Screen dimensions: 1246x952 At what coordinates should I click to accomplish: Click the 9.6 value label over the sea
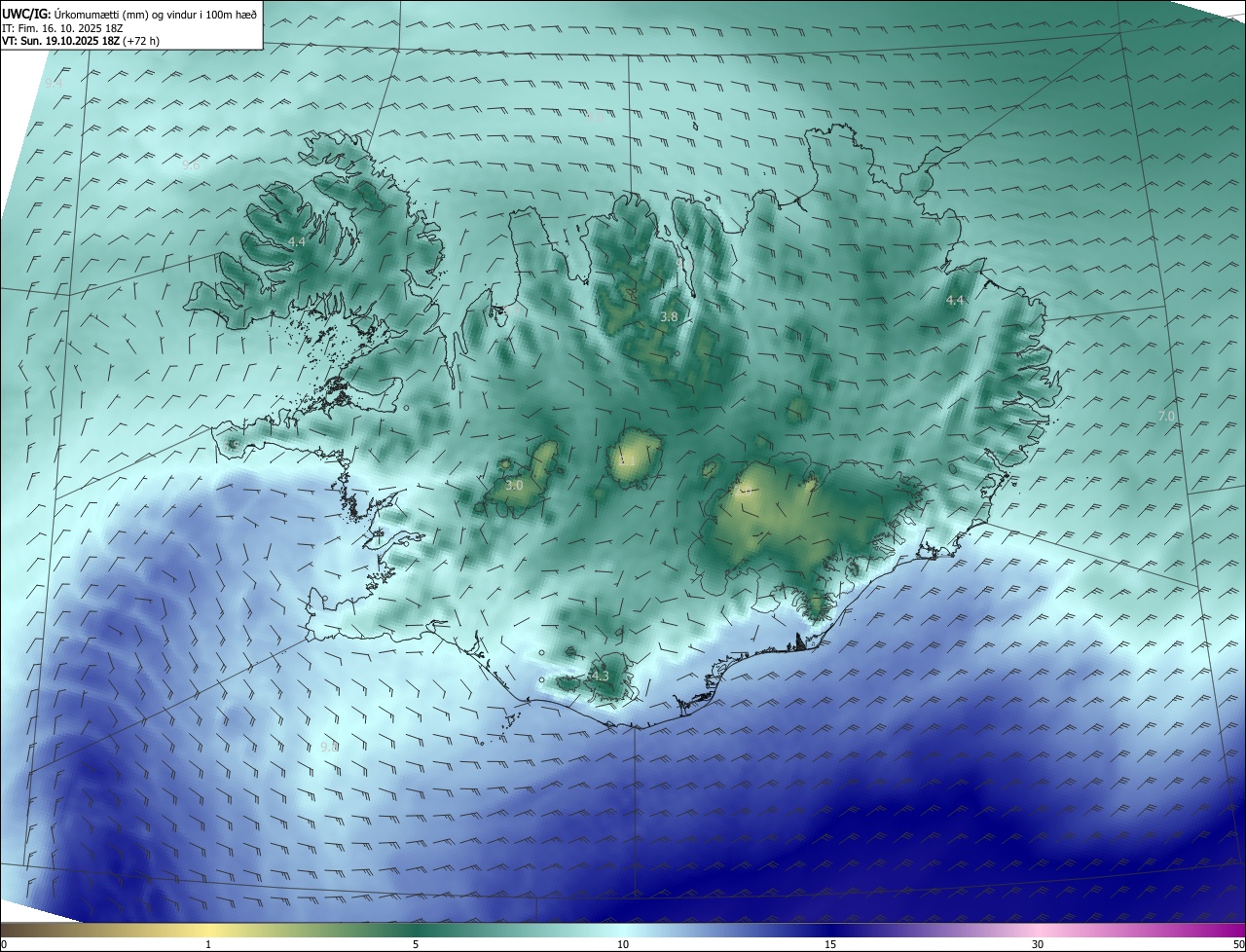coord(191,165)
